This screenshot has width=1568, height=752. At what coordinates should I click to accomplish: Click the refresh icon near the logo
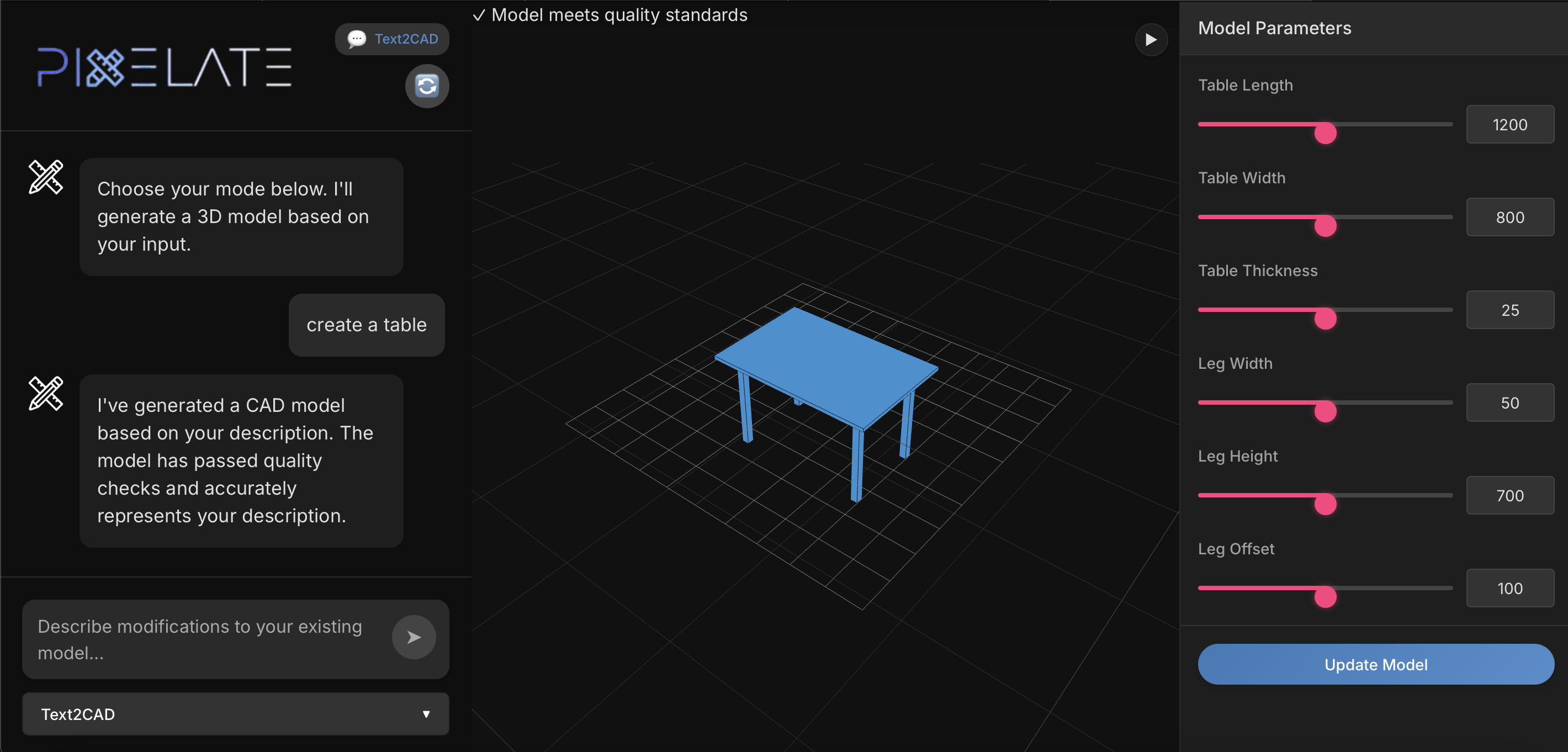tap(427, 86)
